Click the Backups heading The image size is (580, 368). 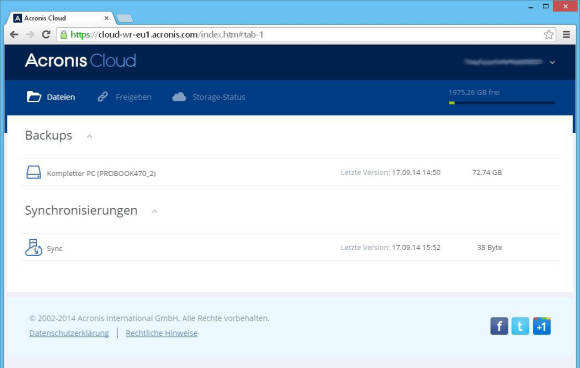tap(48, 135)
